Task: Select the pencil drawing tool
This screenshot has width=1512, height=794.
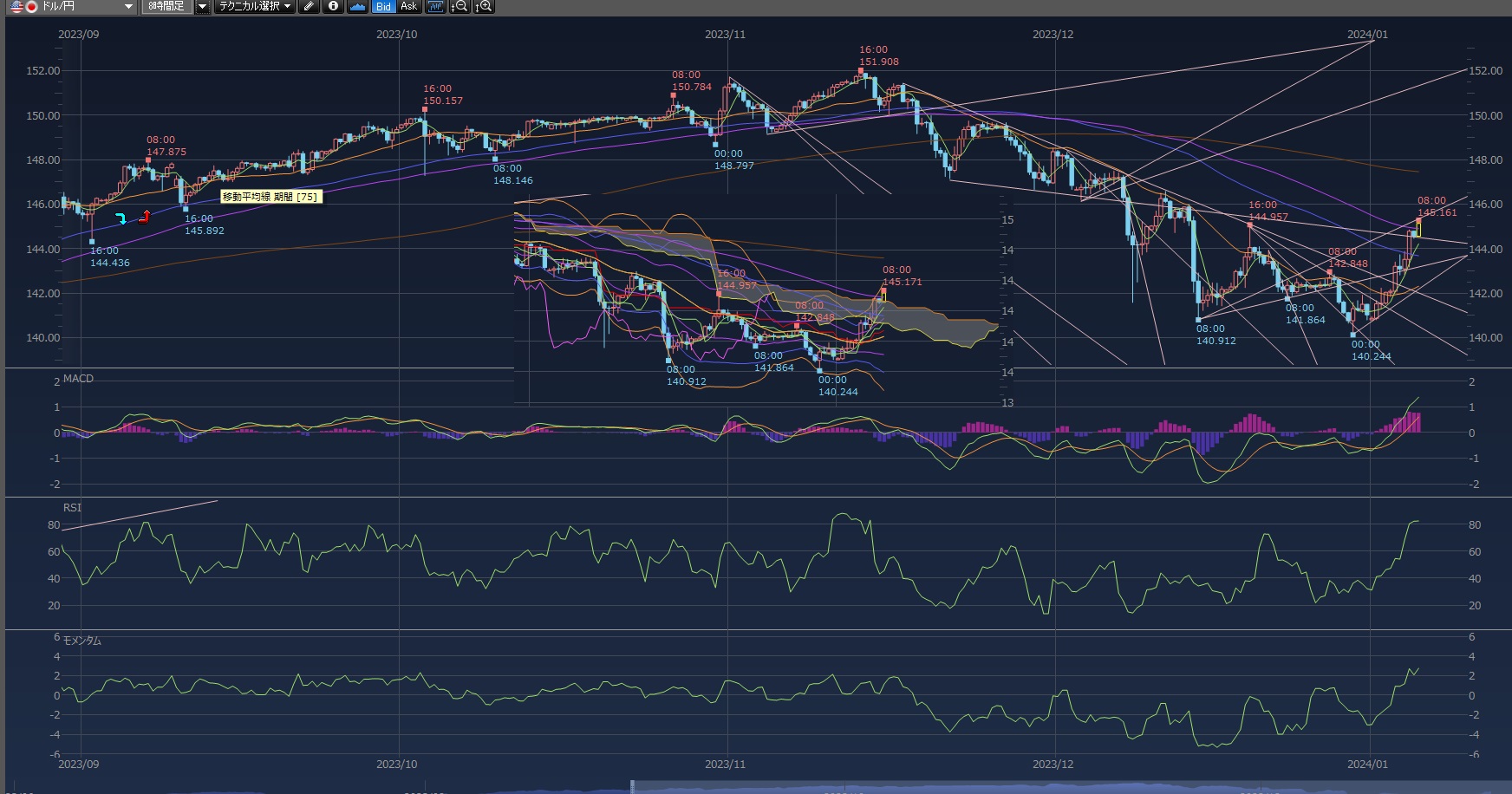Action: 309,7
